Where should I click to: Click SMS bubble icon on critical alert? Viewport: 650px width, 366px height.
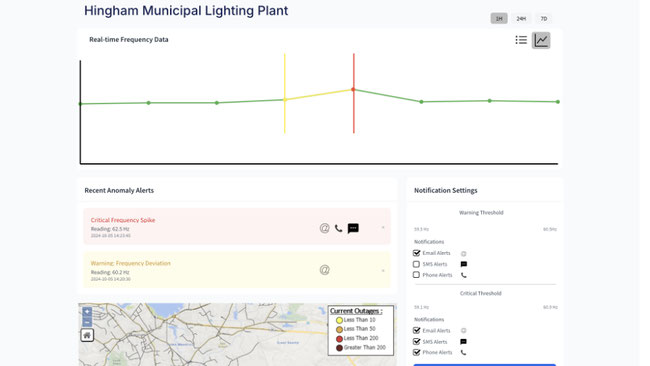click(353, 228)
